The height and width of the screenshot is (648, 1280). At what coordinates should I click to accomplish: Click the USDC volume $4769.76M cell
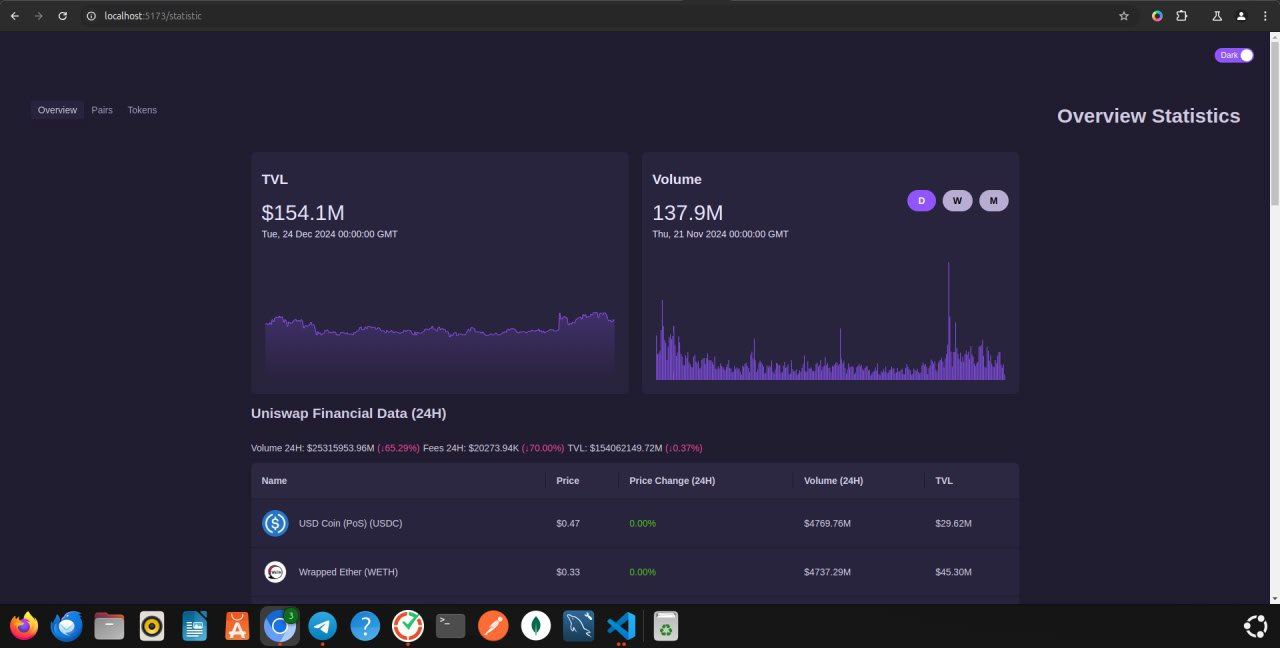point(827,523)
